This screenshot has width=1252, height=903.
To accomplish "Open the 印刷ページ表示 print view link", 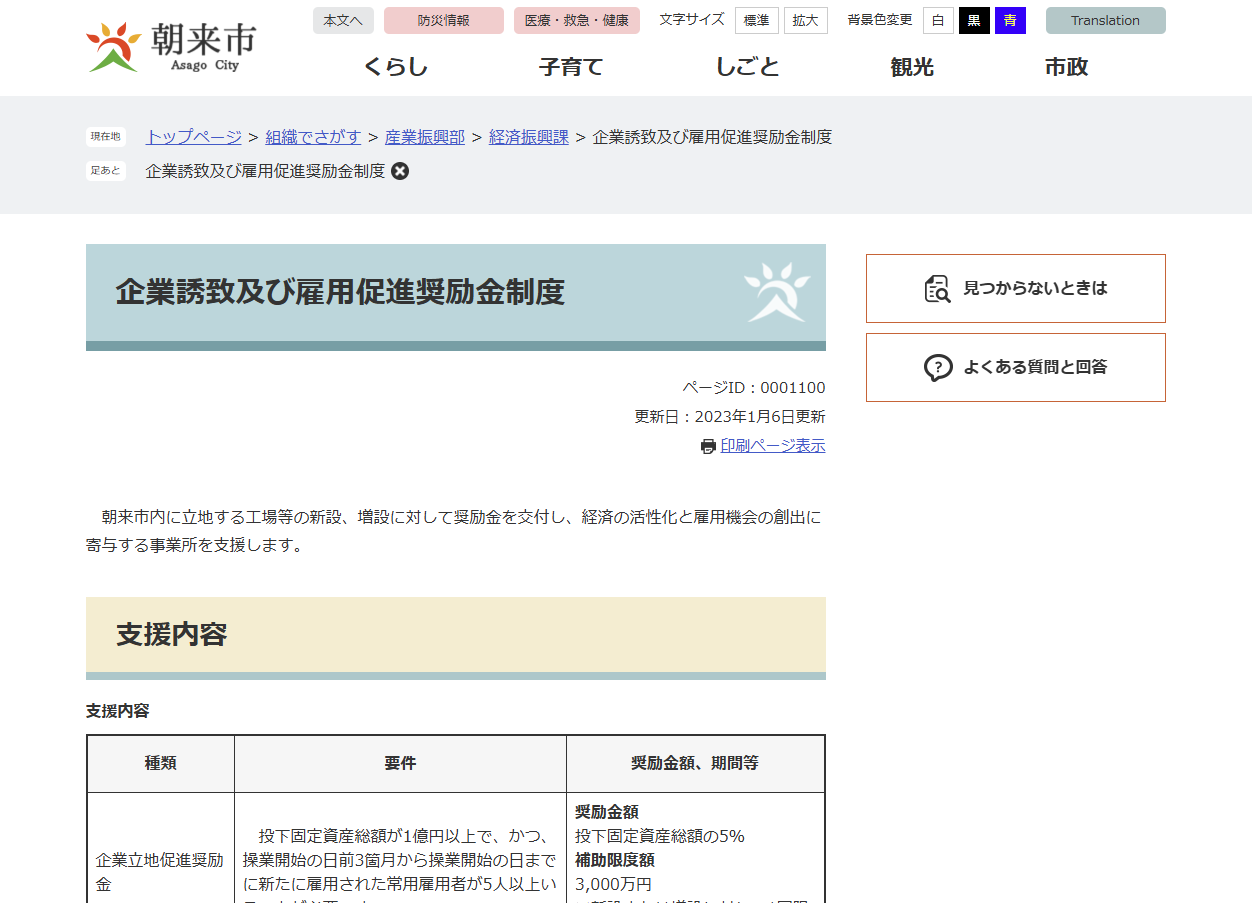I will click(773, 446).
